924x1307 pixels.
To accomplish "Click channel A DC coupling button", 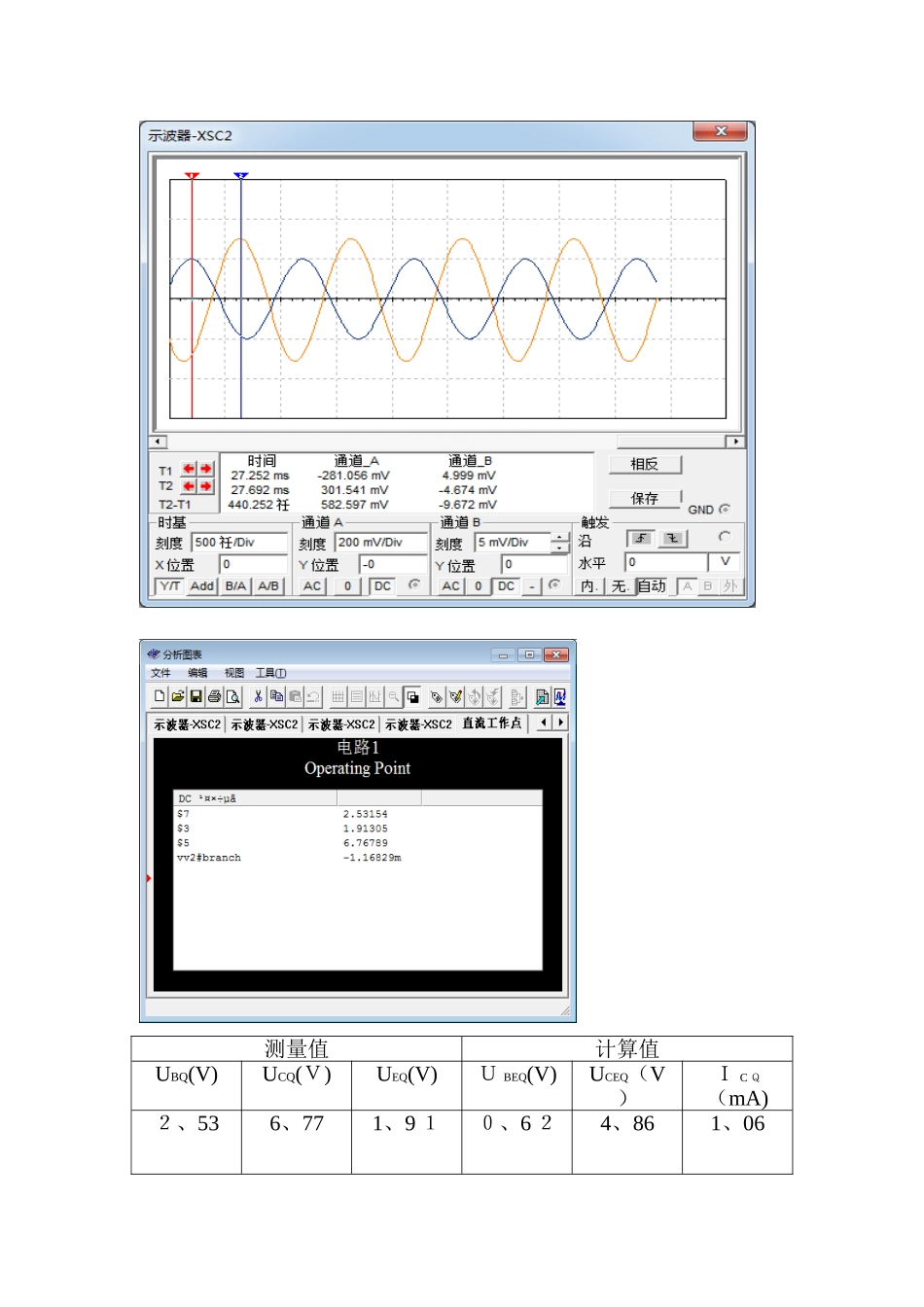I will tap(383, 586).
